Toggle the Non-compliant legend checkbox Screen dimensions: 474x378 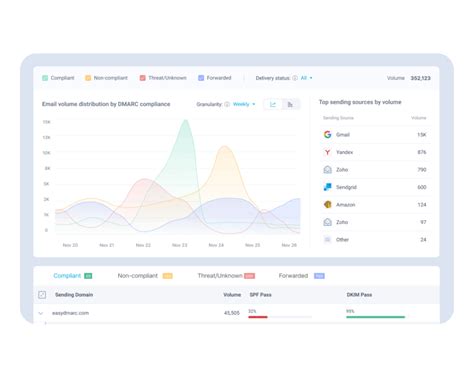pyautogui.click(x=88, y=78)
